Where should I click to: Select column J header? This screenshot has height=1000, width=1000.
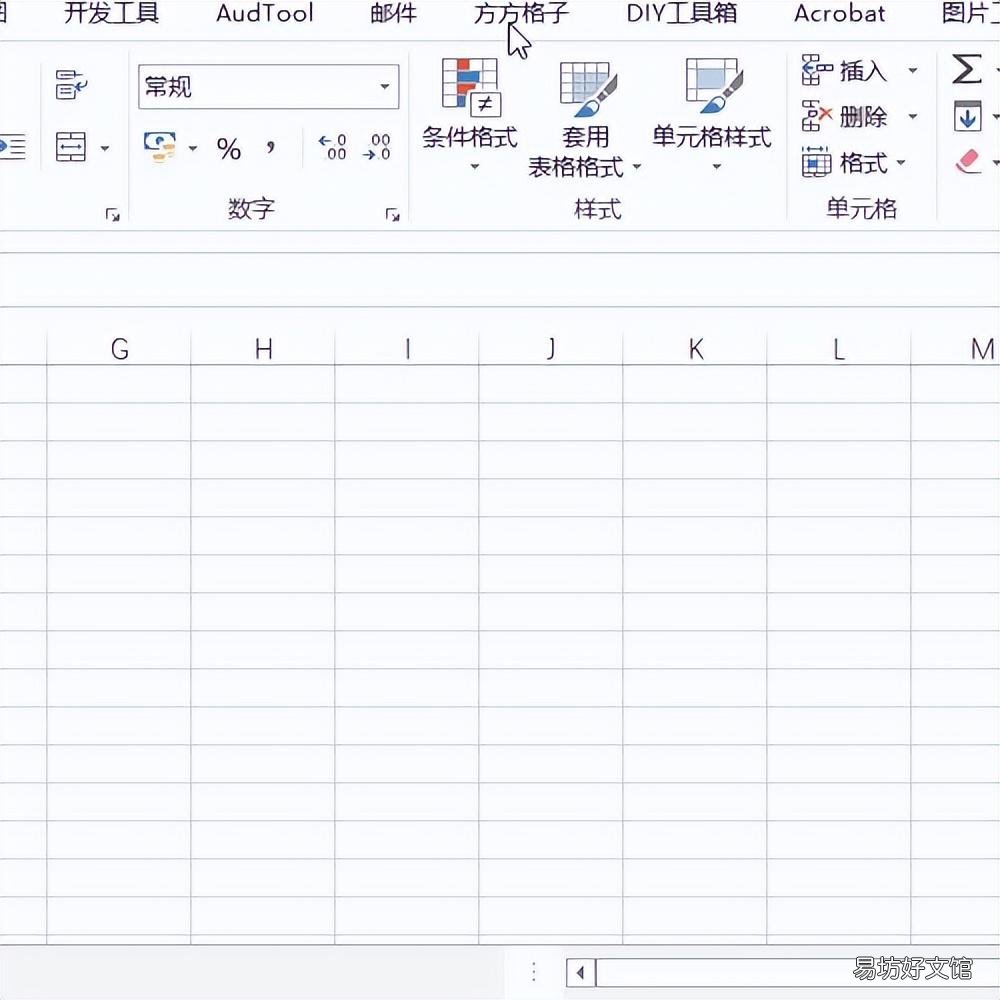coord(551,349)
